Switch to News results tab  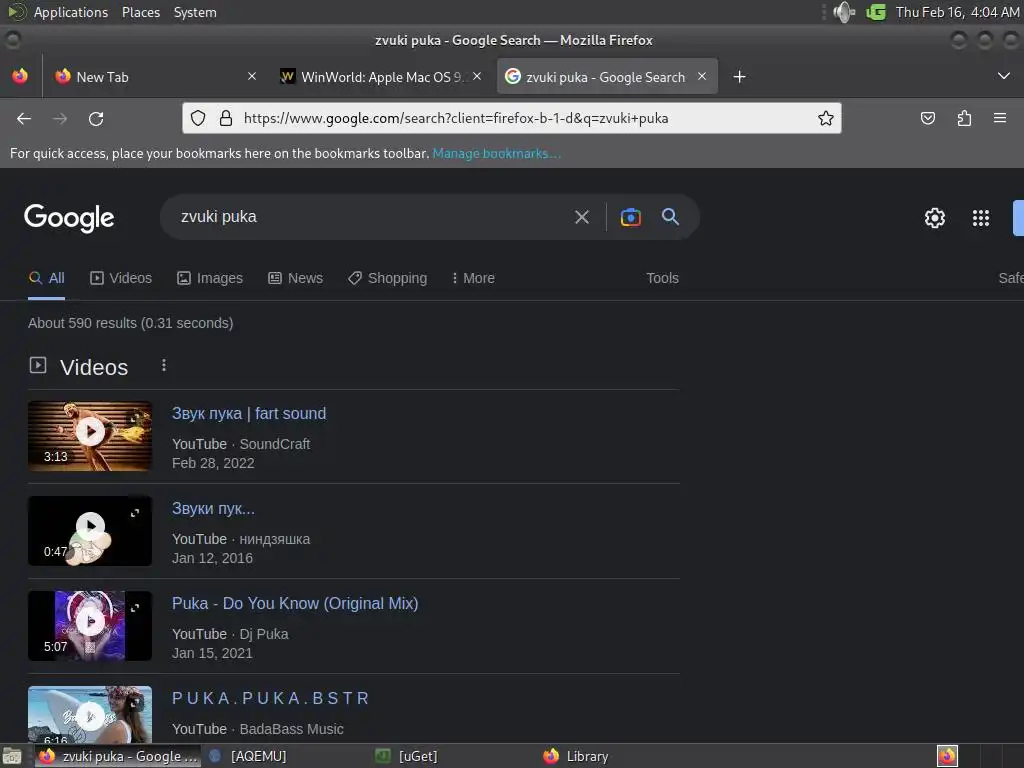coord(295,278)
